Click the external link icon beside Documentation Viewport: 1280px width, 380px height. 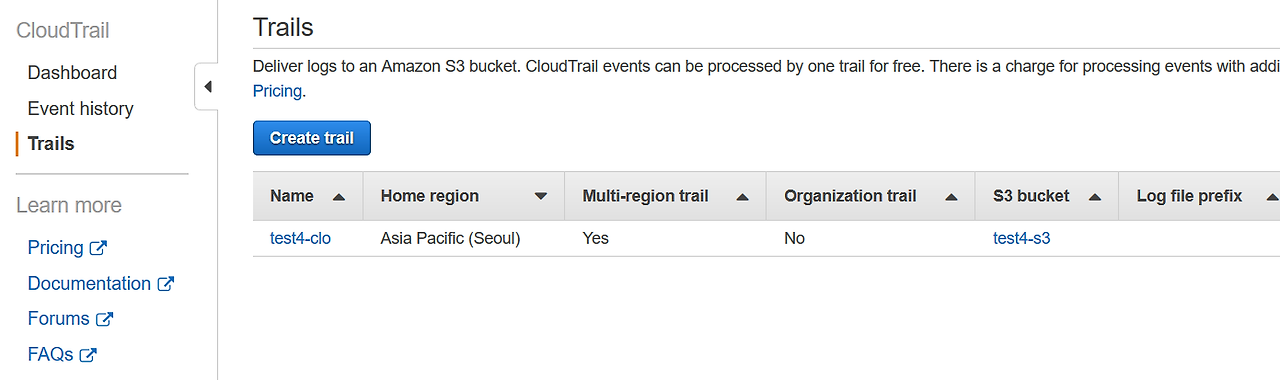(166, 284)
